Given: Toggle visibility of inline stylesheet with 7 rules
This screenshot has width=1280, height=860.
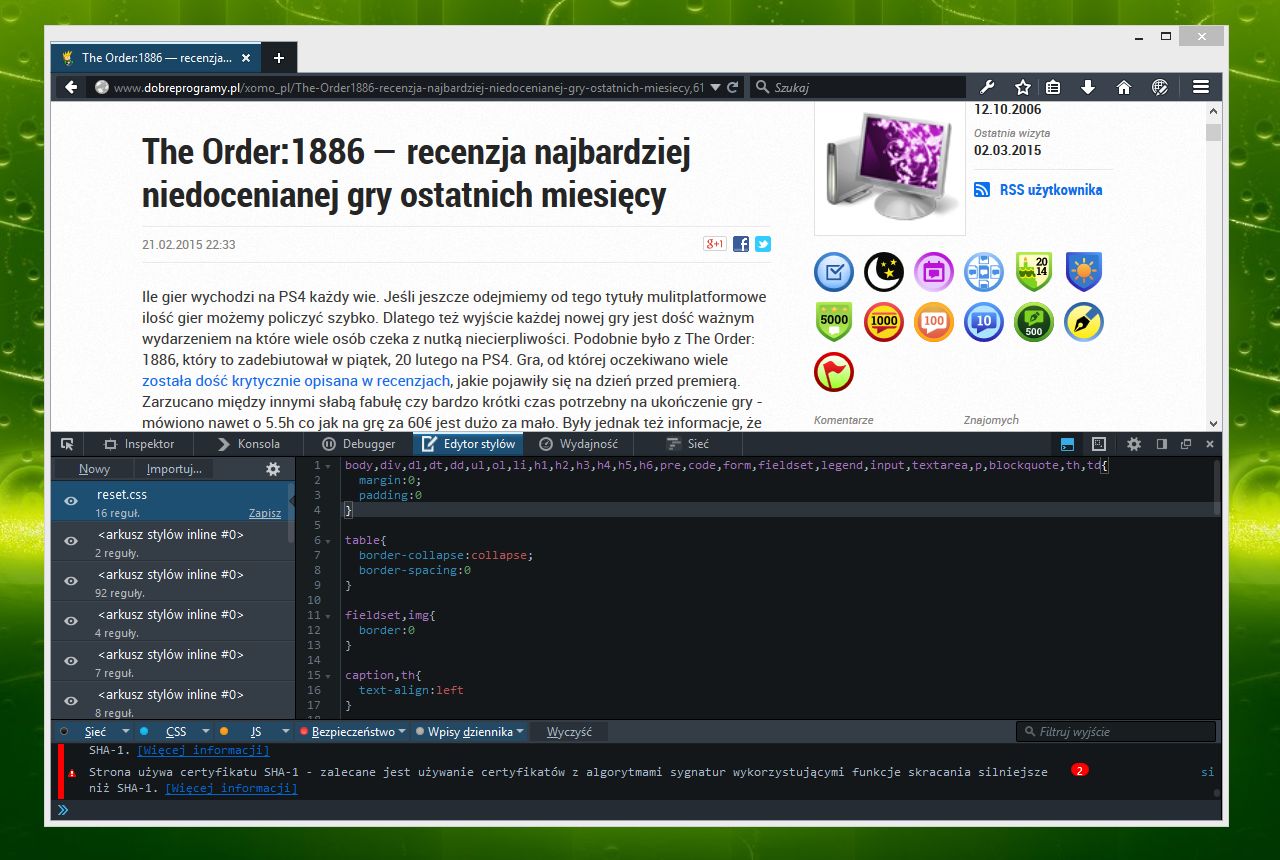Looking at the screenshot, I should [71, 661].
